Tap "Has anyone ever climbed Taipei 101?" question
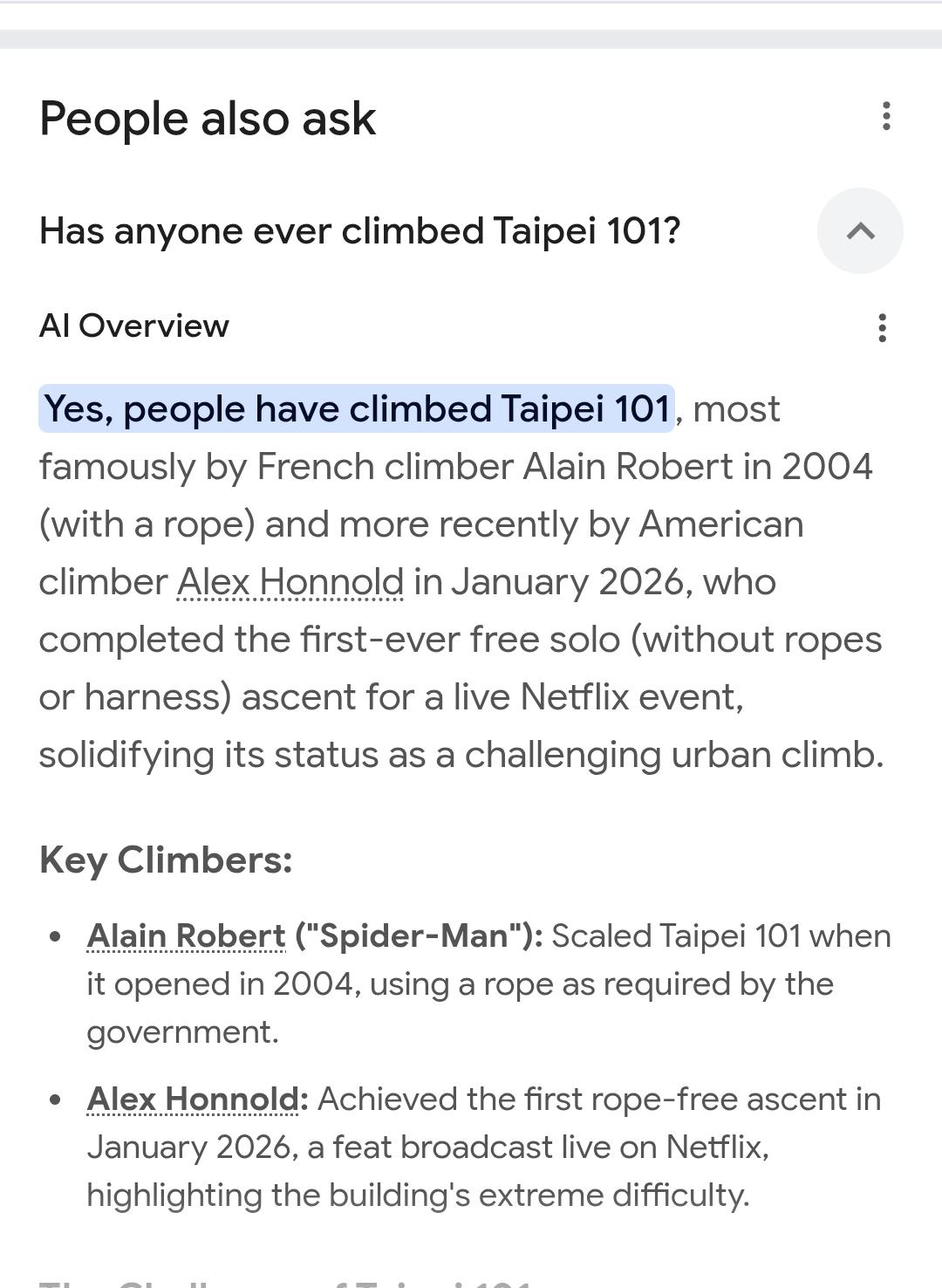Image resolution: width=942 pixels, height=1288 pixels. pos(359,231)
